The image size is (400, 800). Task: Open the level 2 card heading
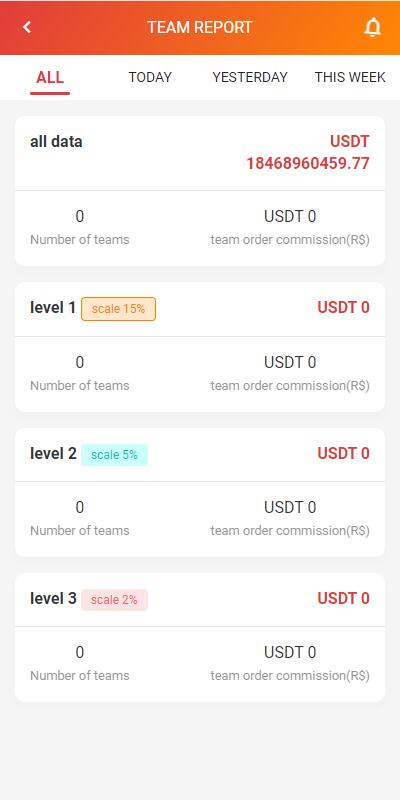coord(53,453)
